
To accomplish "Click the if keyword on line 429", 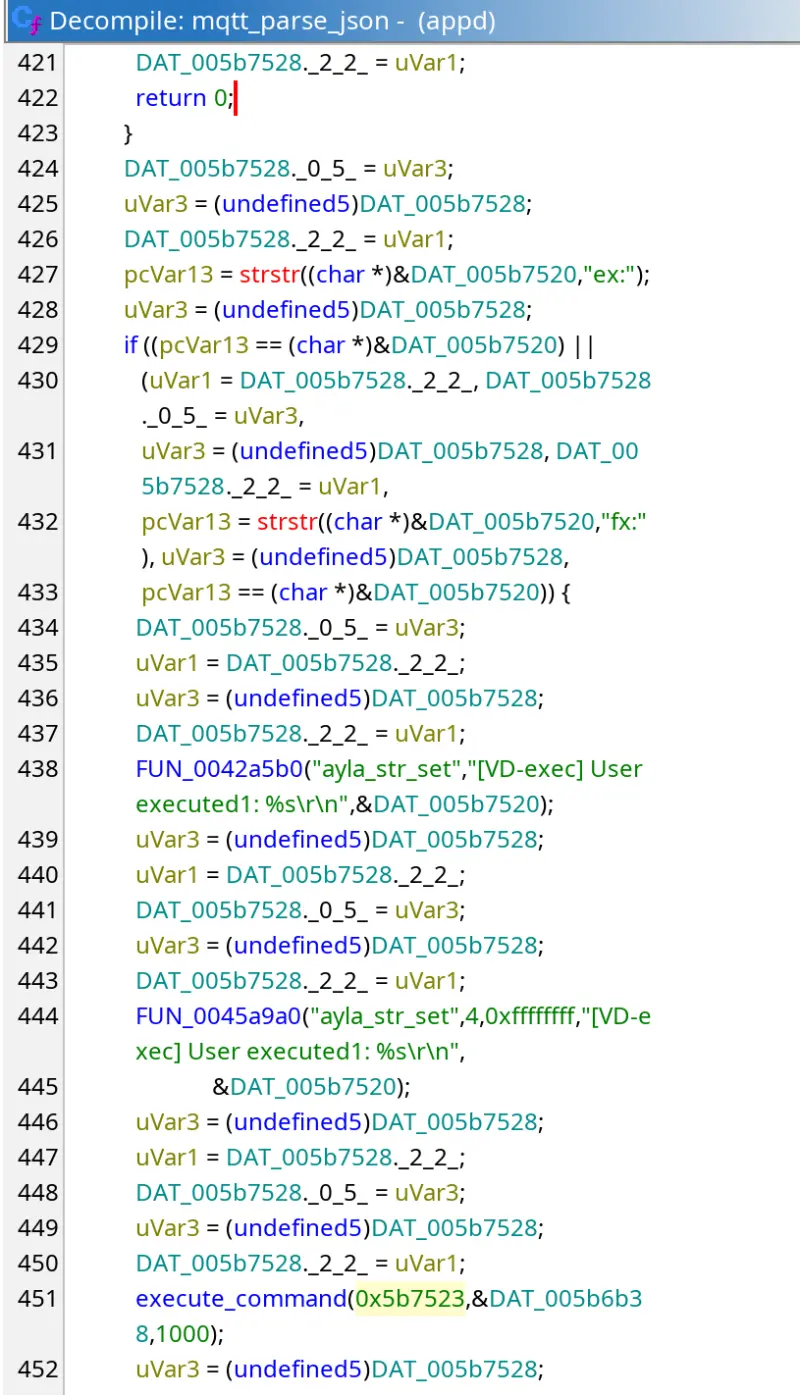I will click(130, 345).
